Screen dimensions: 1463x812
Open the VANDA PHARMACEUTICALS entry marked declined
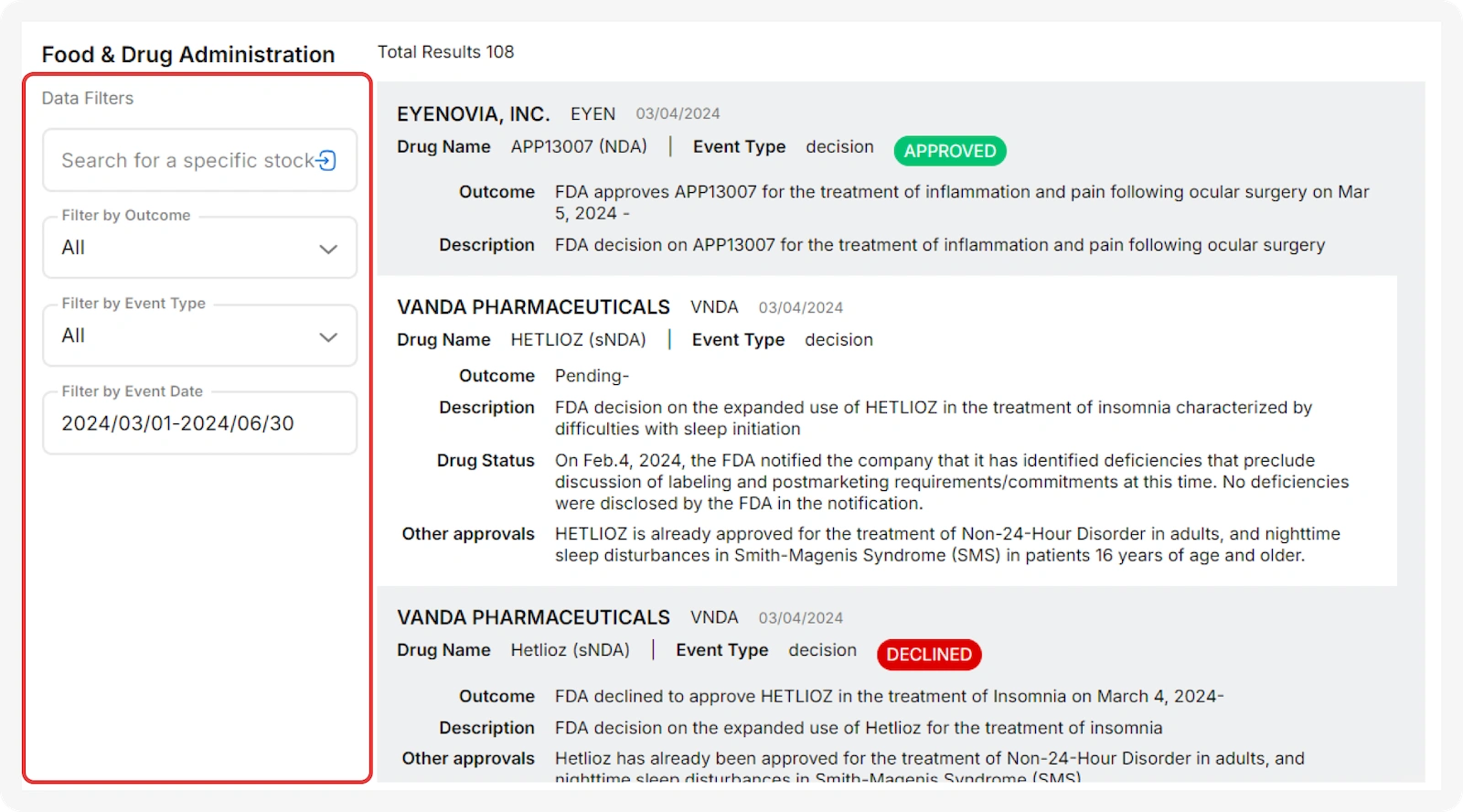tap(533, 618)
